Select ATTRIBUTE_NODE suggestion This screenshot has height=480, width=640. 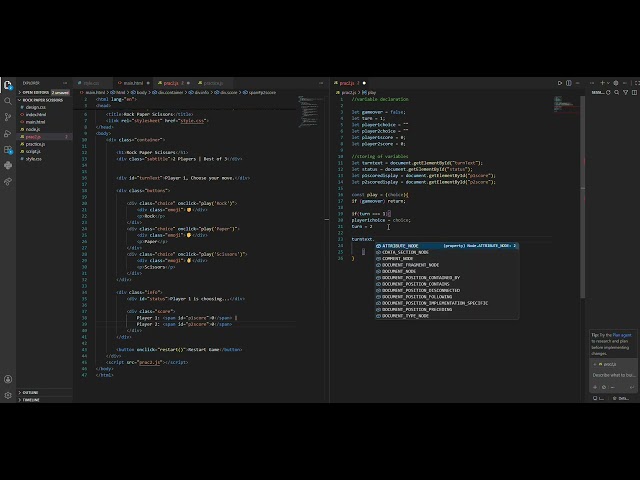(447, 246)
